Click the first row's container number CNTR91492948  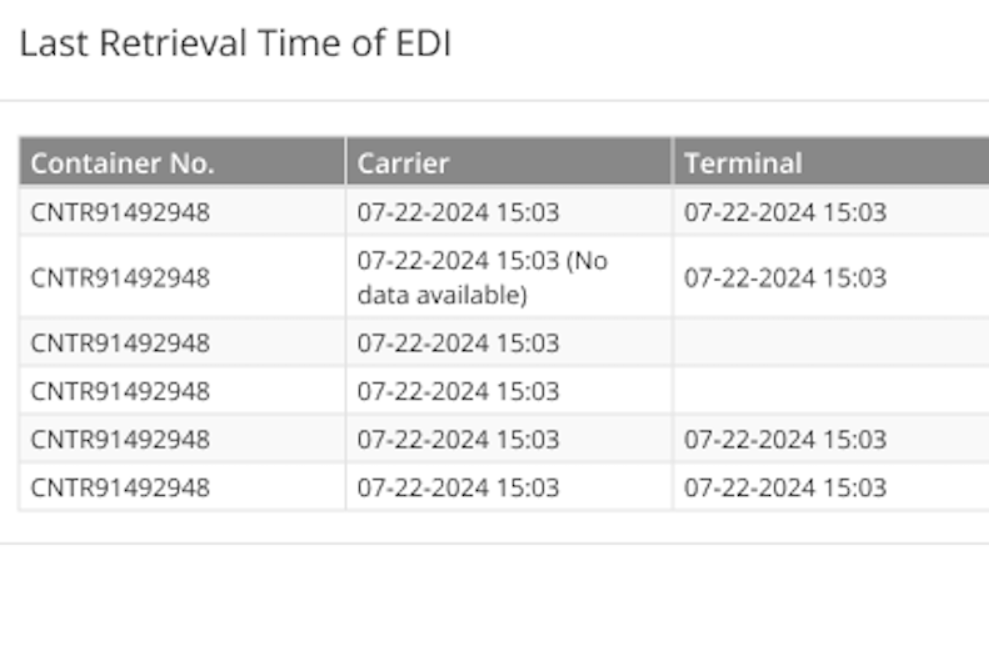[120, 212]
